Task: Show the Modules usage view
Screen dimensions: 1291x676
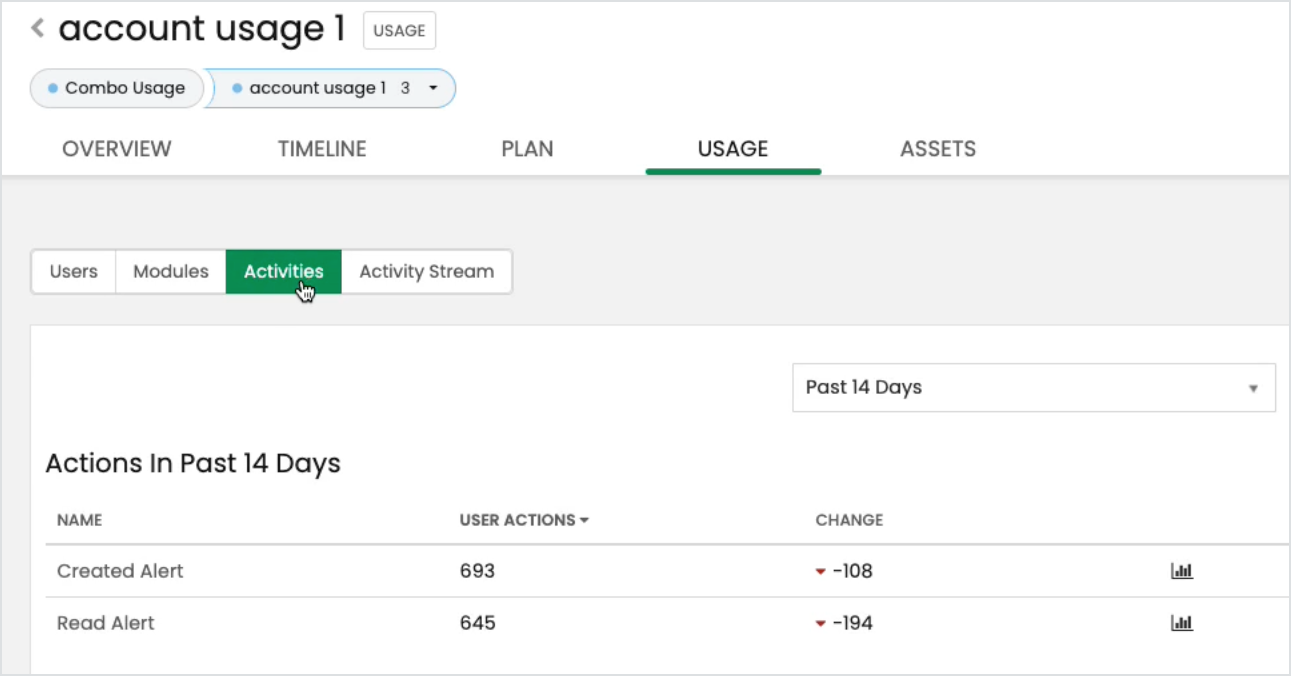Action: coord(171,272)
